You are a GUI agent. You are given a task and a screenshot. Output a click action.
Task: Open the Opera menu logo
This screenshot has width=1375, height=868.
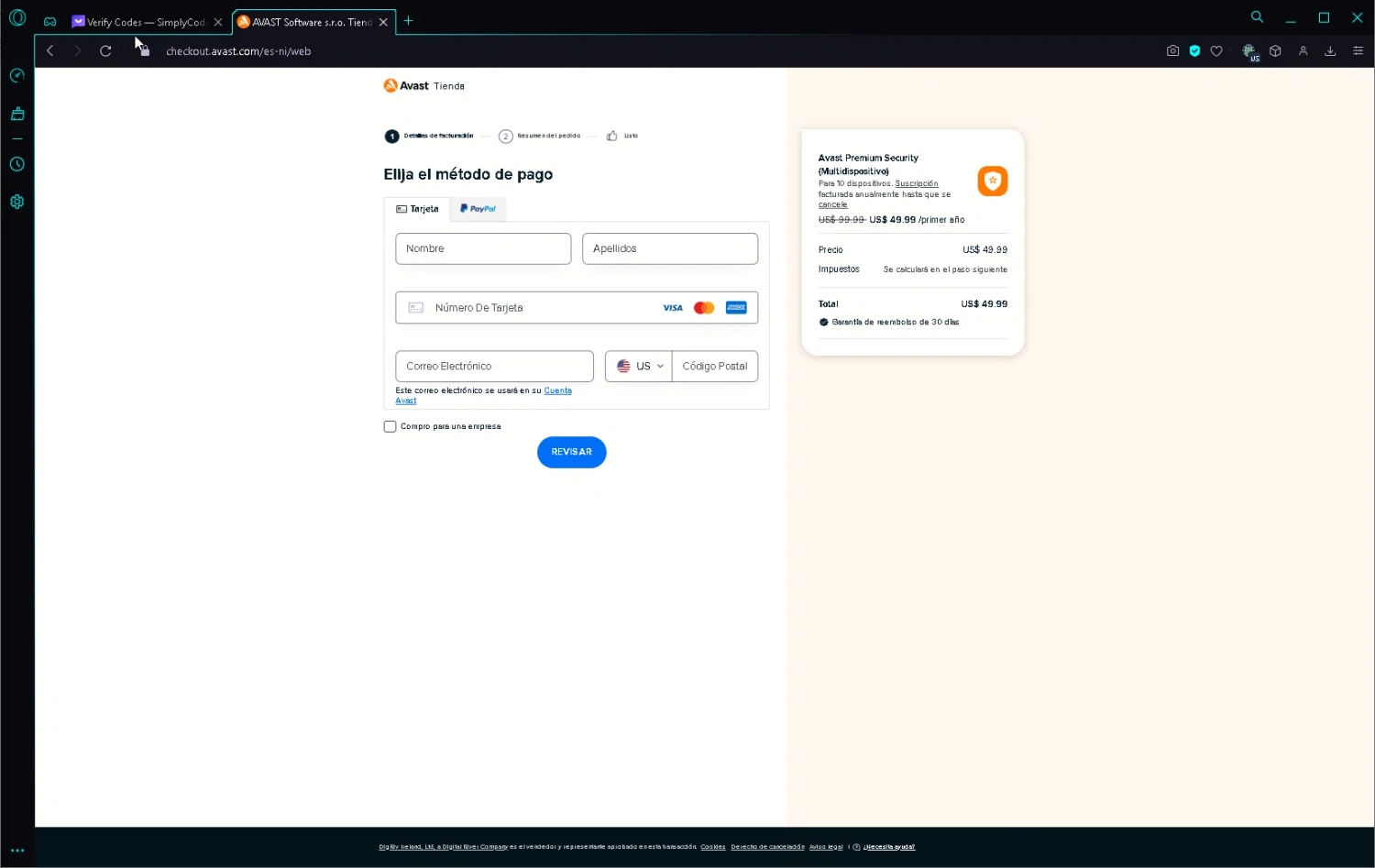(17, 17)
